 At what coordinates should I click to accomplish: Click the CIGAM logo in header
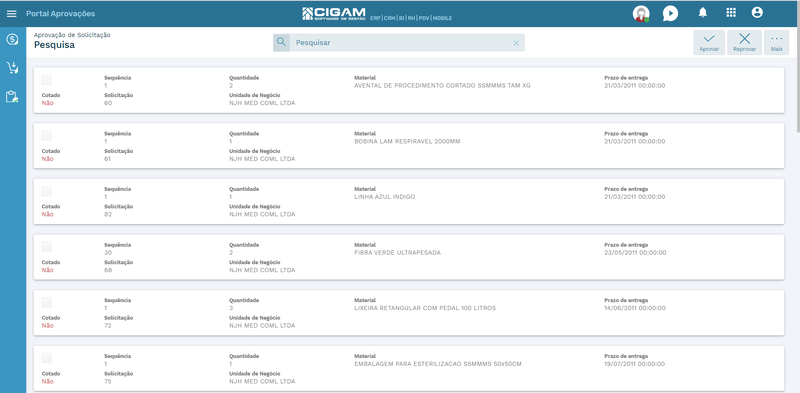coord(334,13)
